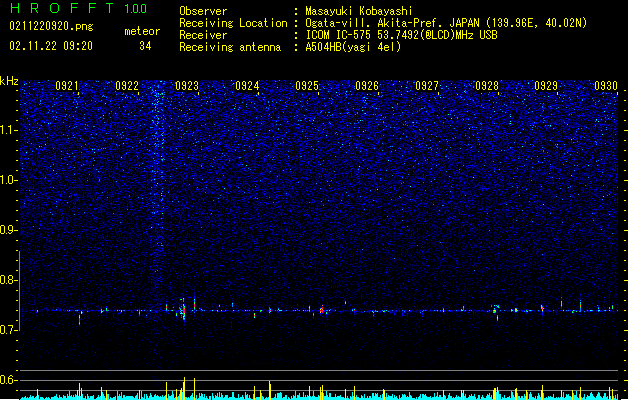Screen dimensions: 629x400
Task: Click the 0928 time marker
Action: click(487, 86)
